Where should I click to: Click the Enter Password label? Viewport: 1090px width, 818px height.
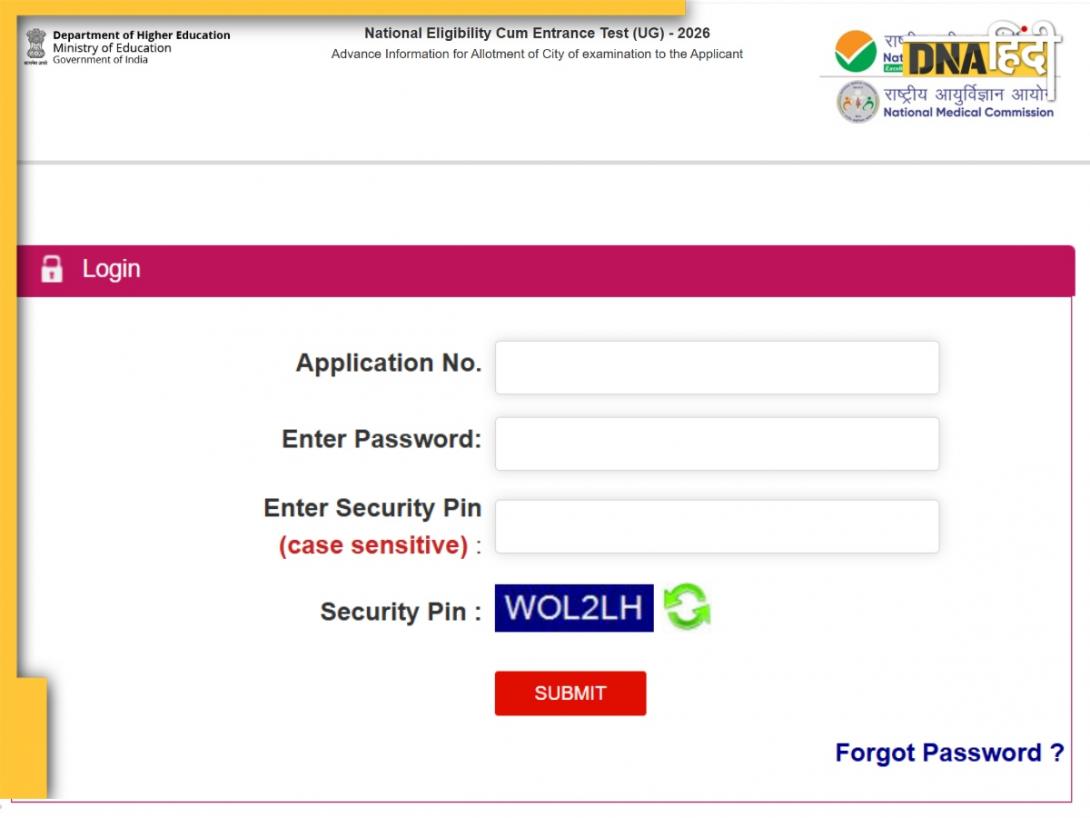[x=381, y=439]
